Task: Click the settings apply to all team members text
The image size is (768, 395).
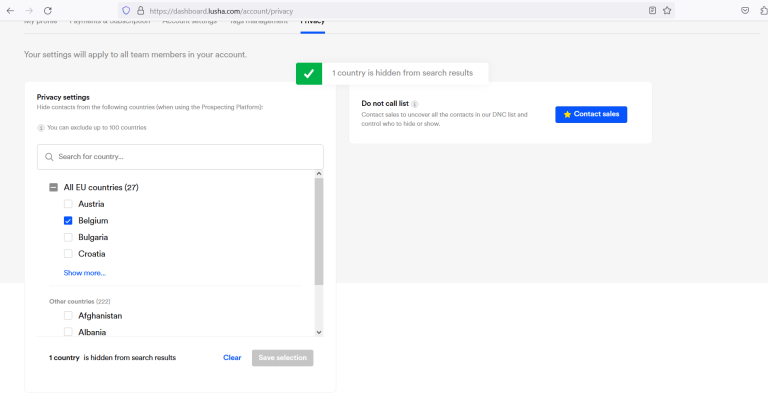Action: pyautogui.click(x=135, y=54)
